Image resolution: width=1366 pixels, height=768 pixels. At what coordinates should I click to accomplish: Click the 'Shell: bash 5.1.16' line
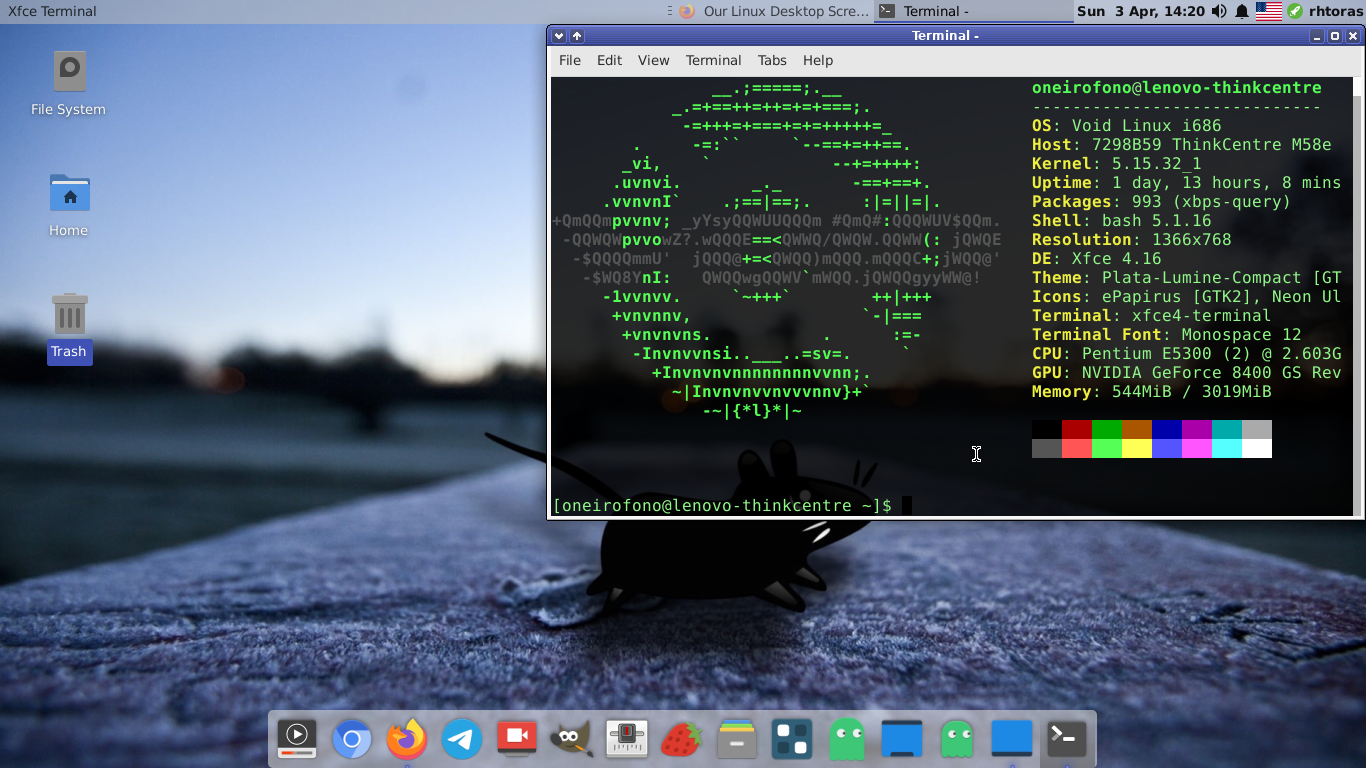tap(1122, 221)
